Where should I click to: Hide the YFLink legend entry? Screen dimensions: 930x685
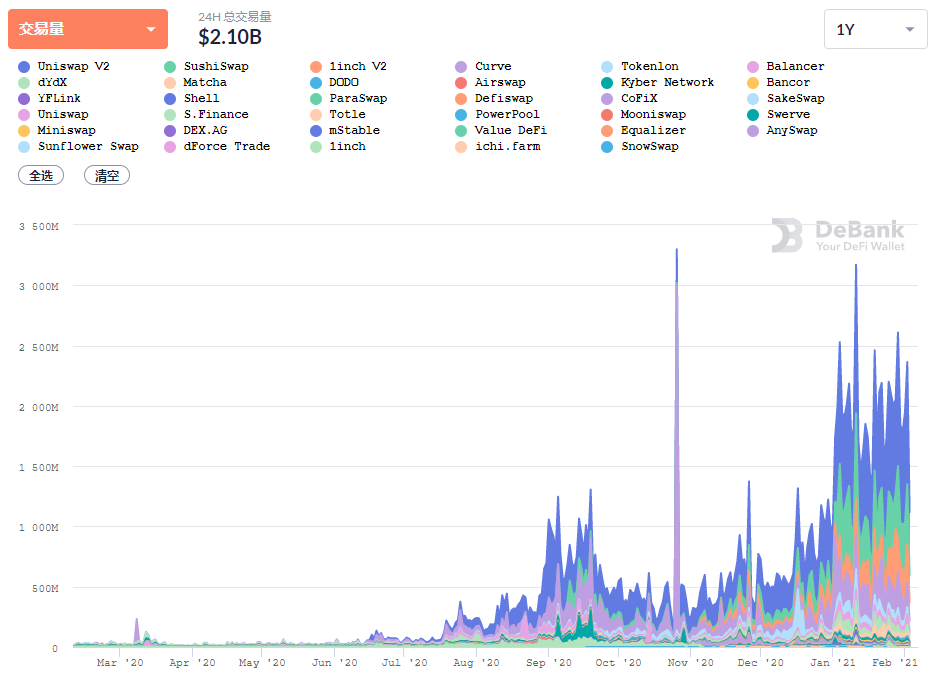[49, 98]
